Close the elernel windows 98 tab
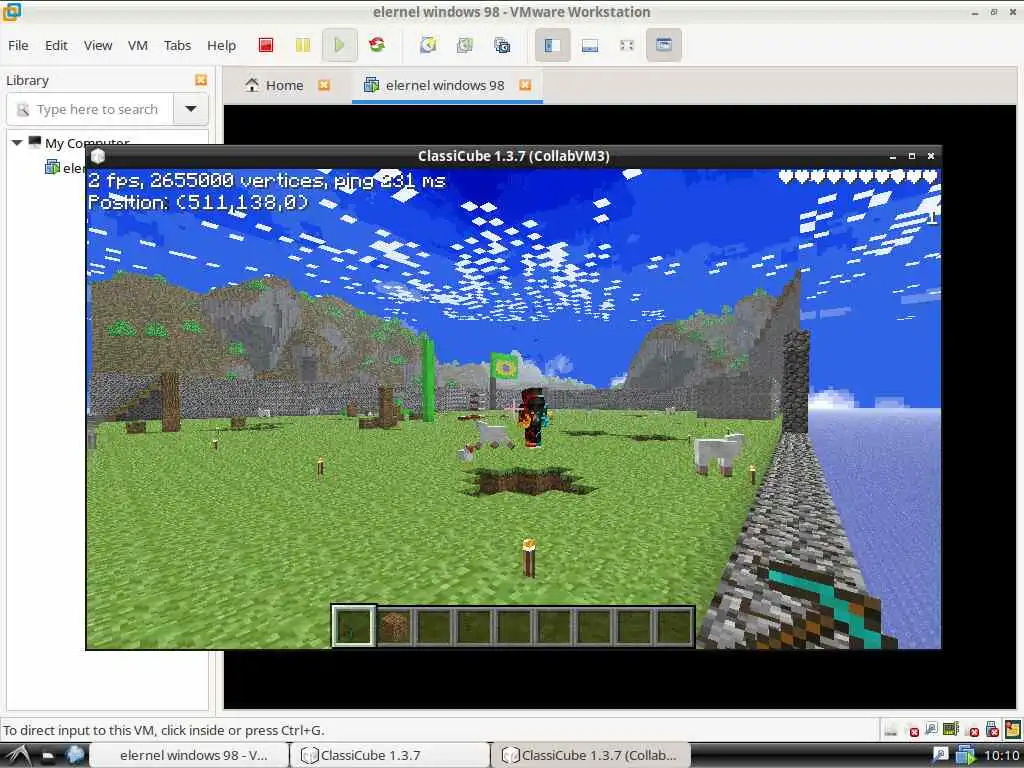 pyautogui.click(x=525, y=85)
